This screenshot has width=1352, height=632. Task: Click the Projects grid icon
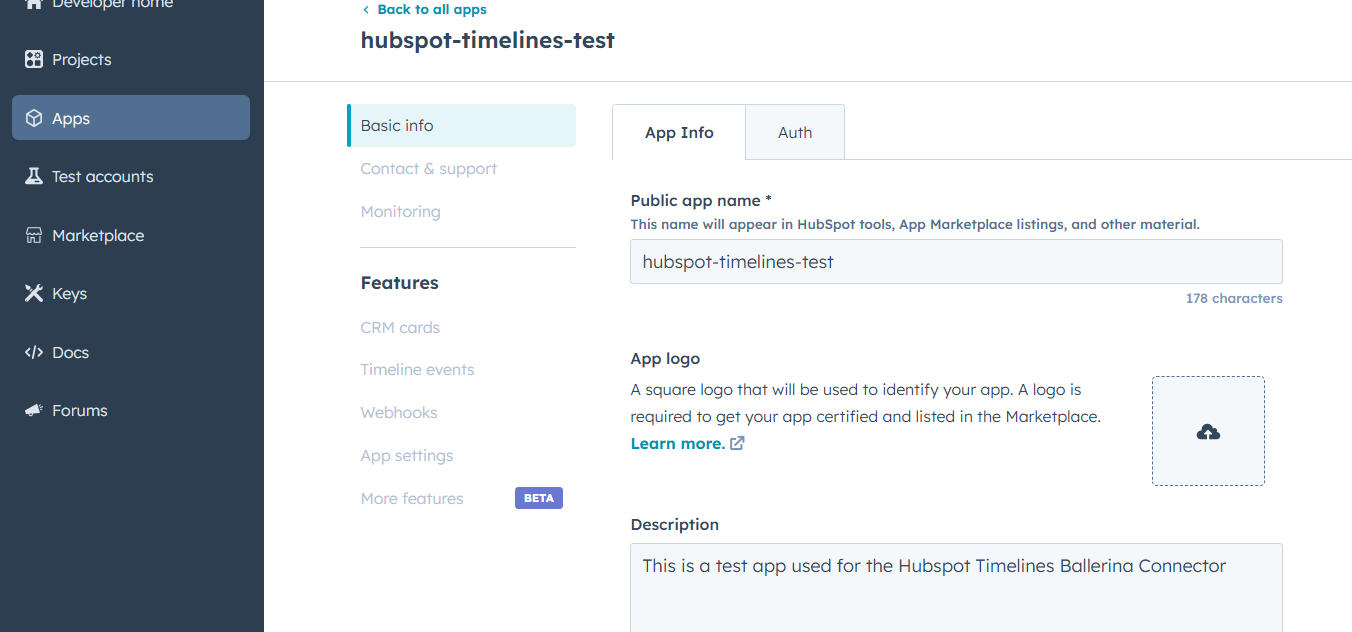pos(34,59)
